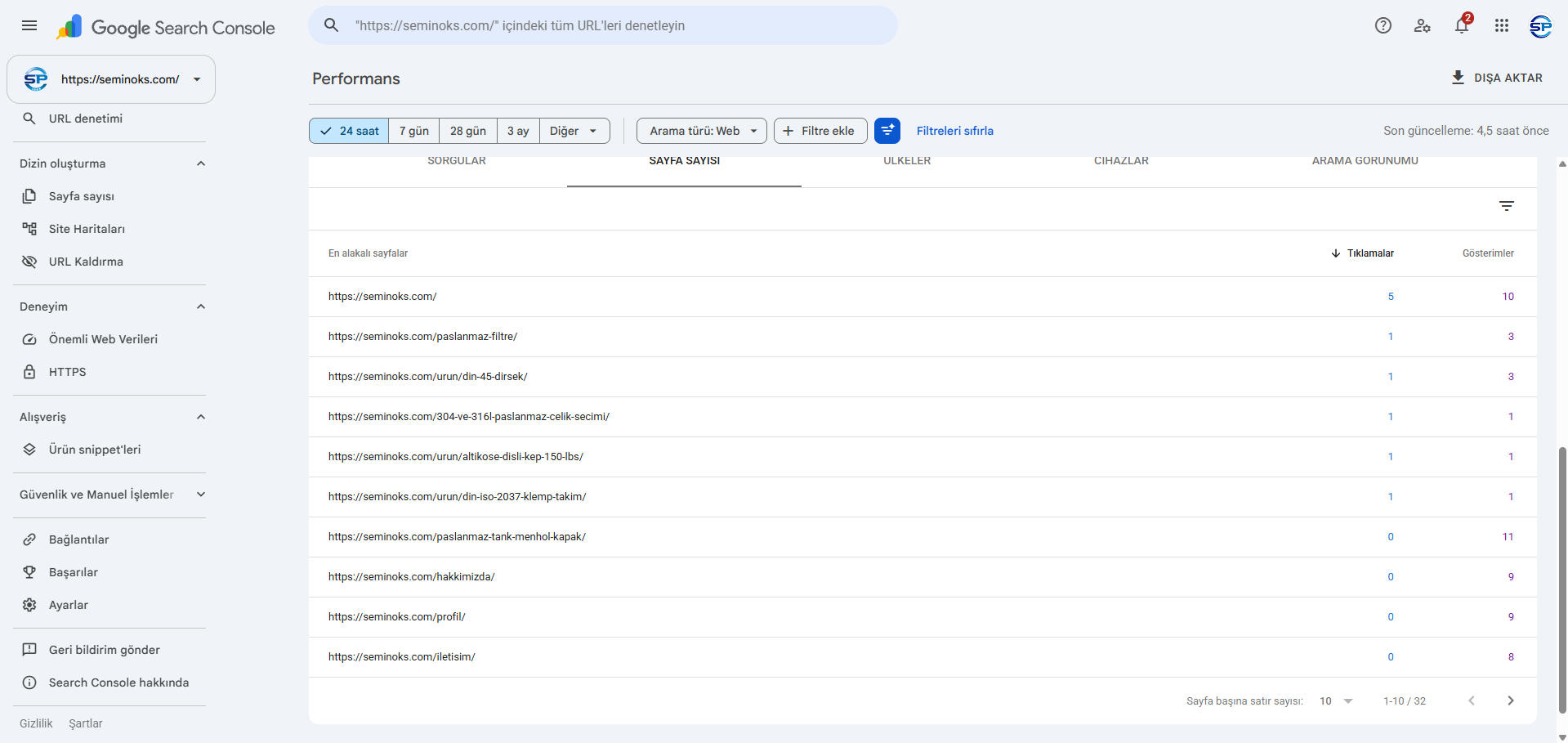
Task: Switch to the ÜLKELER tab
Action: [x=907, y=163]
